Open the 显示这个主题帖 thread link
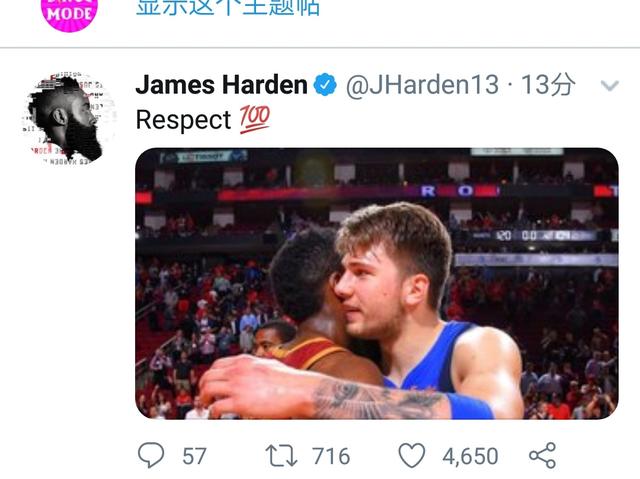The width and height of the screenshot is (640, 479). tap(228, 7)
